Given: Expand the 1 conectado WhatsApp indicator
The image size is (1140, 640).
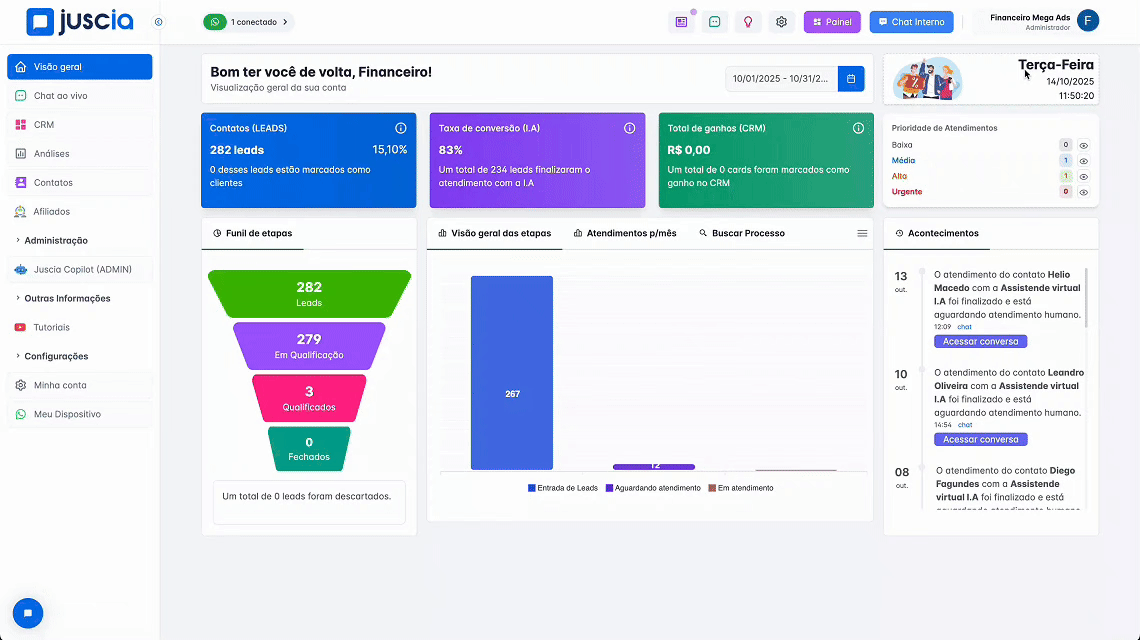Looking at the screenshot, I should coord(249,22).
